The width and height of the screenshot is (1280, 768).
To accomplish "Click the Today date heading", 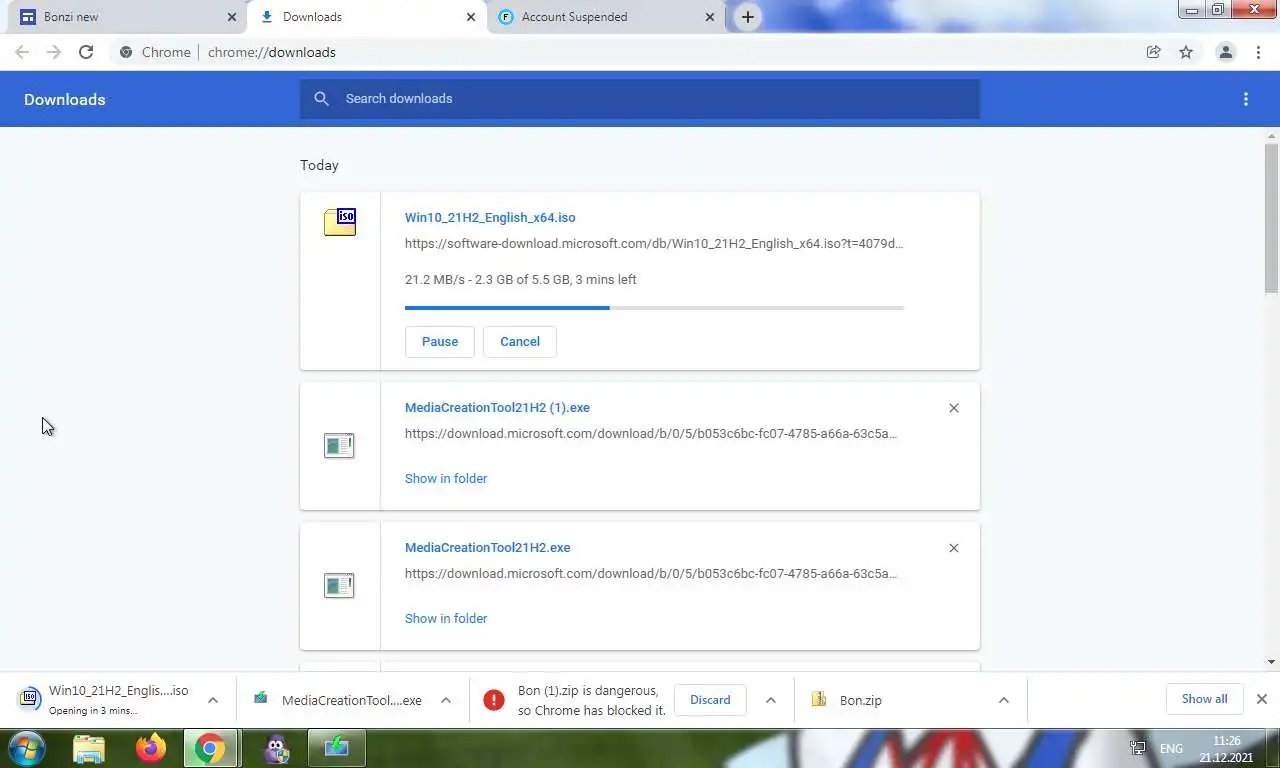I will pos(319,165).
